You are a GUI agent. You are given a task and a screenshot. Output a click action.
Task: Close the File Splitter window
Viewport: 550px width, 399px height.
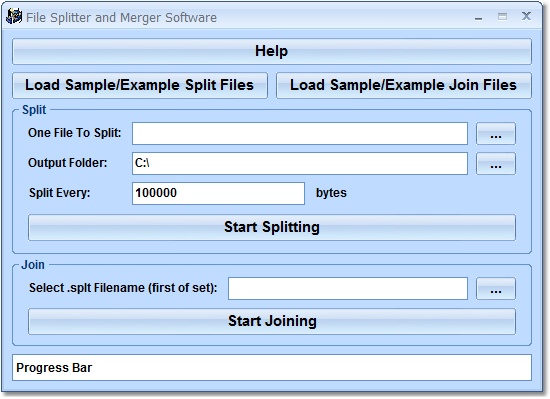526,16
